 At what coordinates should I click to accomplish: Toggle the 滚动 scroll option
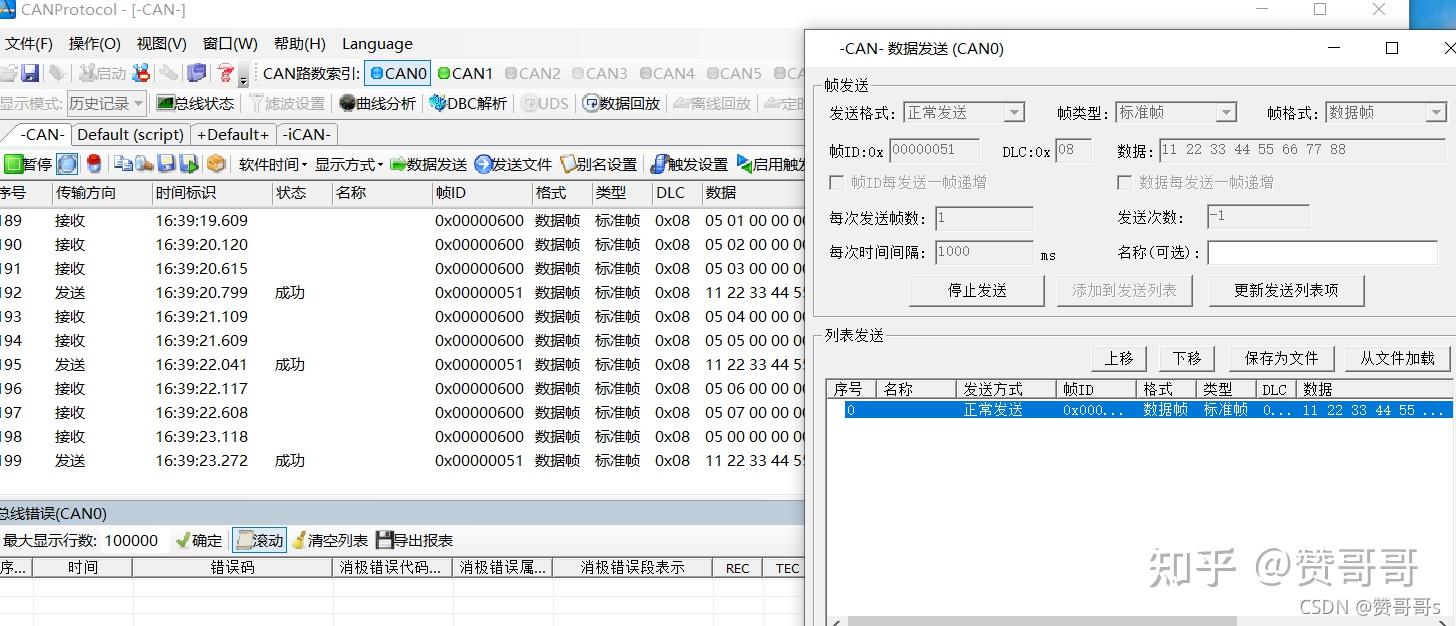(258, 540)
